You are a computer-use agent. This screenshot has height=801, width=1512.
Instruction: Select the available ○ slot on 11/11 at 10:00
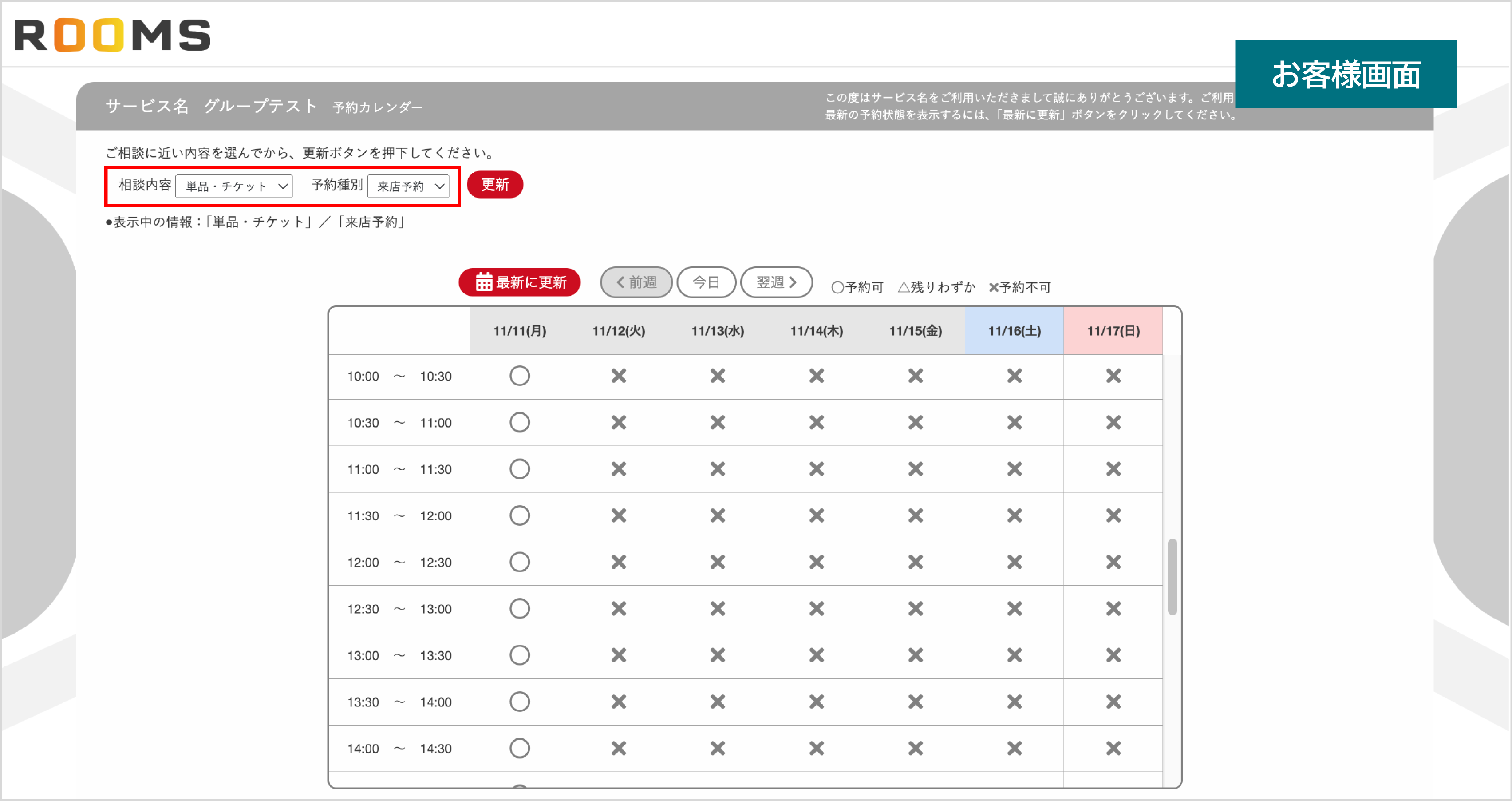[x=519, y=376]
